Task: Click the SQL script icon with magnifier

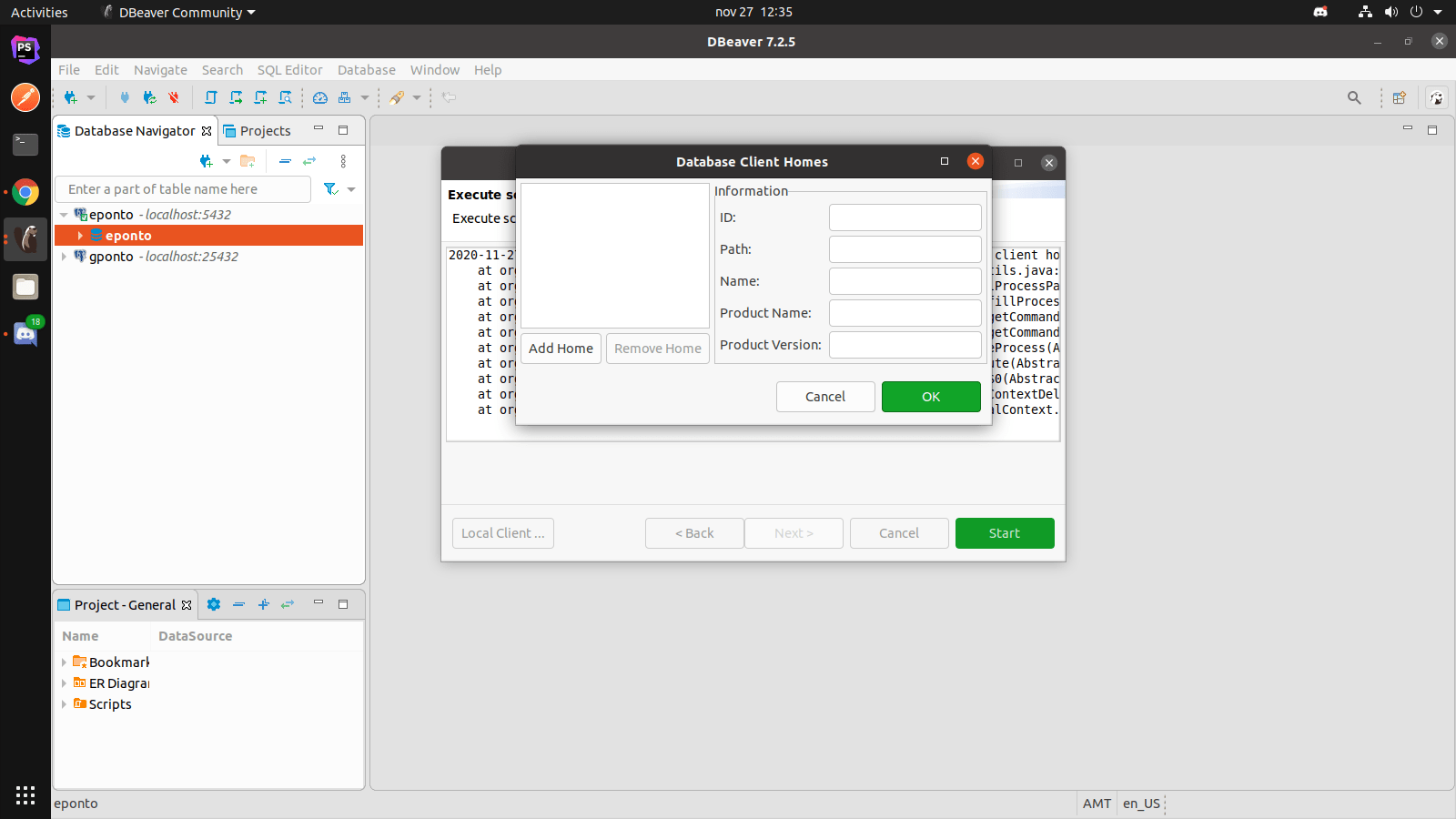Action: coord(285,97)
